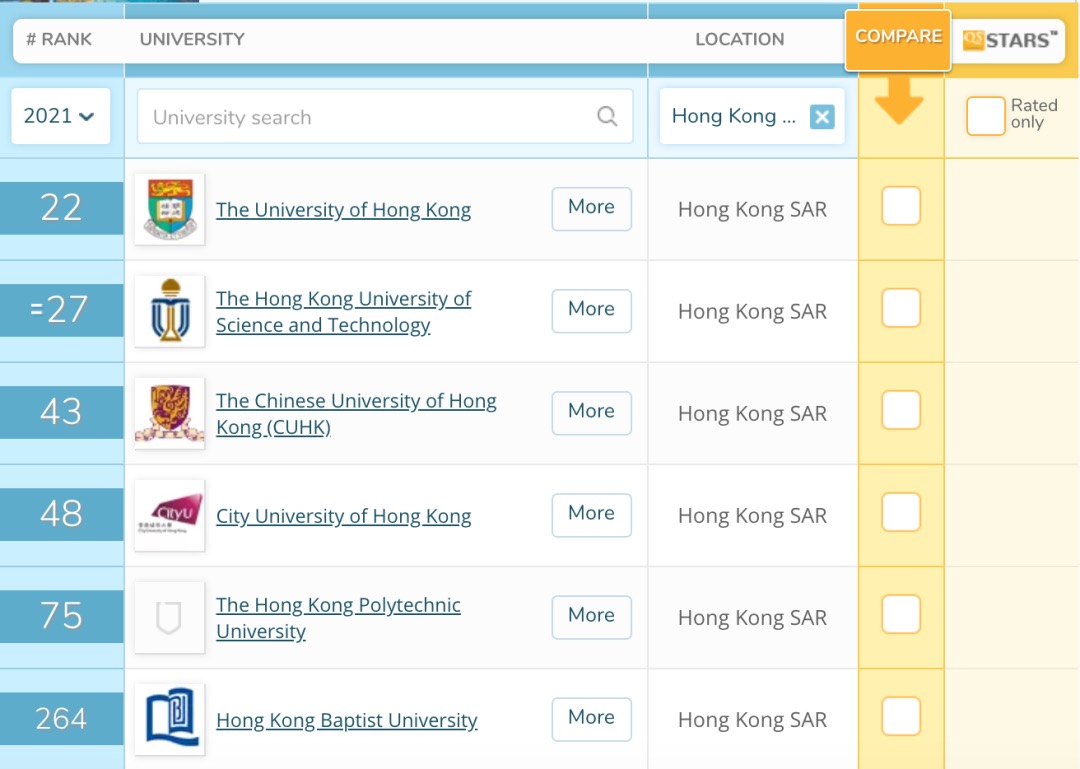Tick compare box for Polytechnic University
The height and width of the screenshot is (769, 1080).
pyautogui.click(x=901, y=614)
